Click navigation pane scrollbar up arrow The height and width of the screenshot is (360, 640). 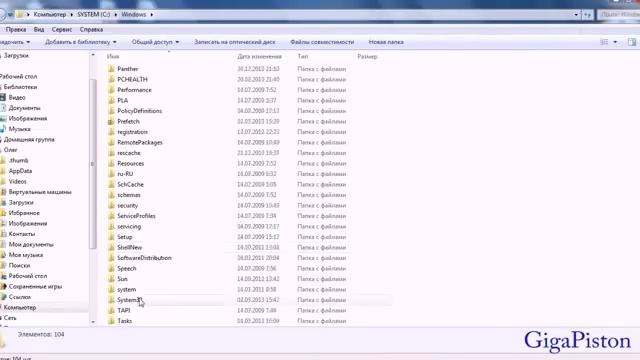(x=93, y=55)
